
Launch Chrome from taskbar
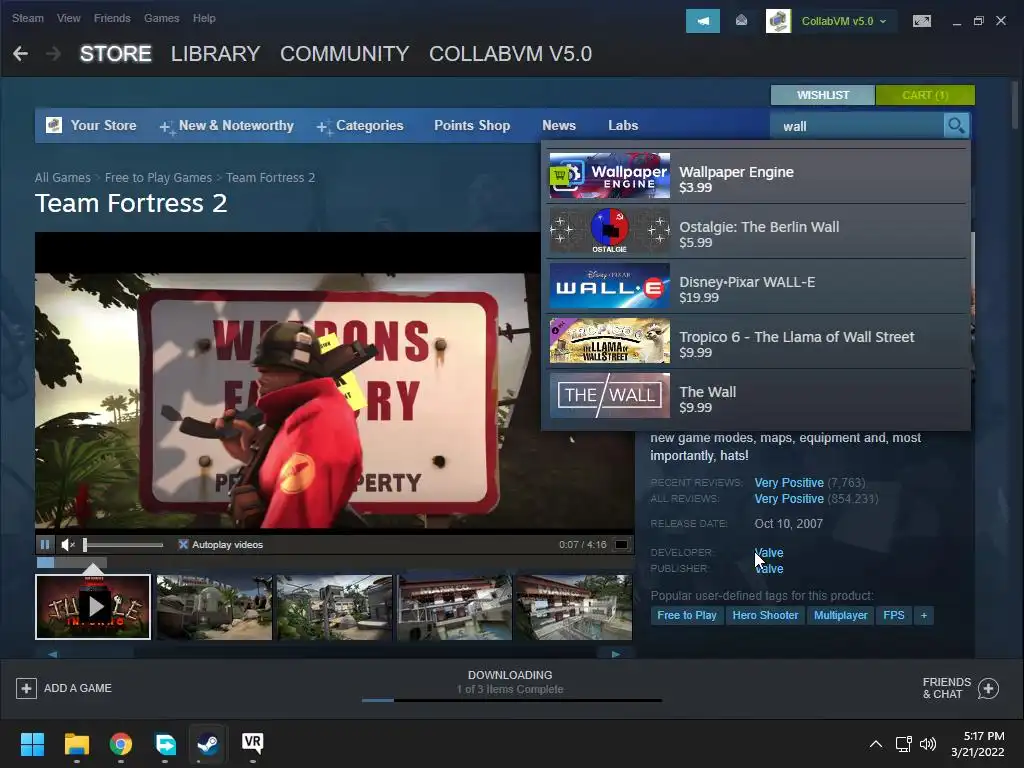point(121,744)
